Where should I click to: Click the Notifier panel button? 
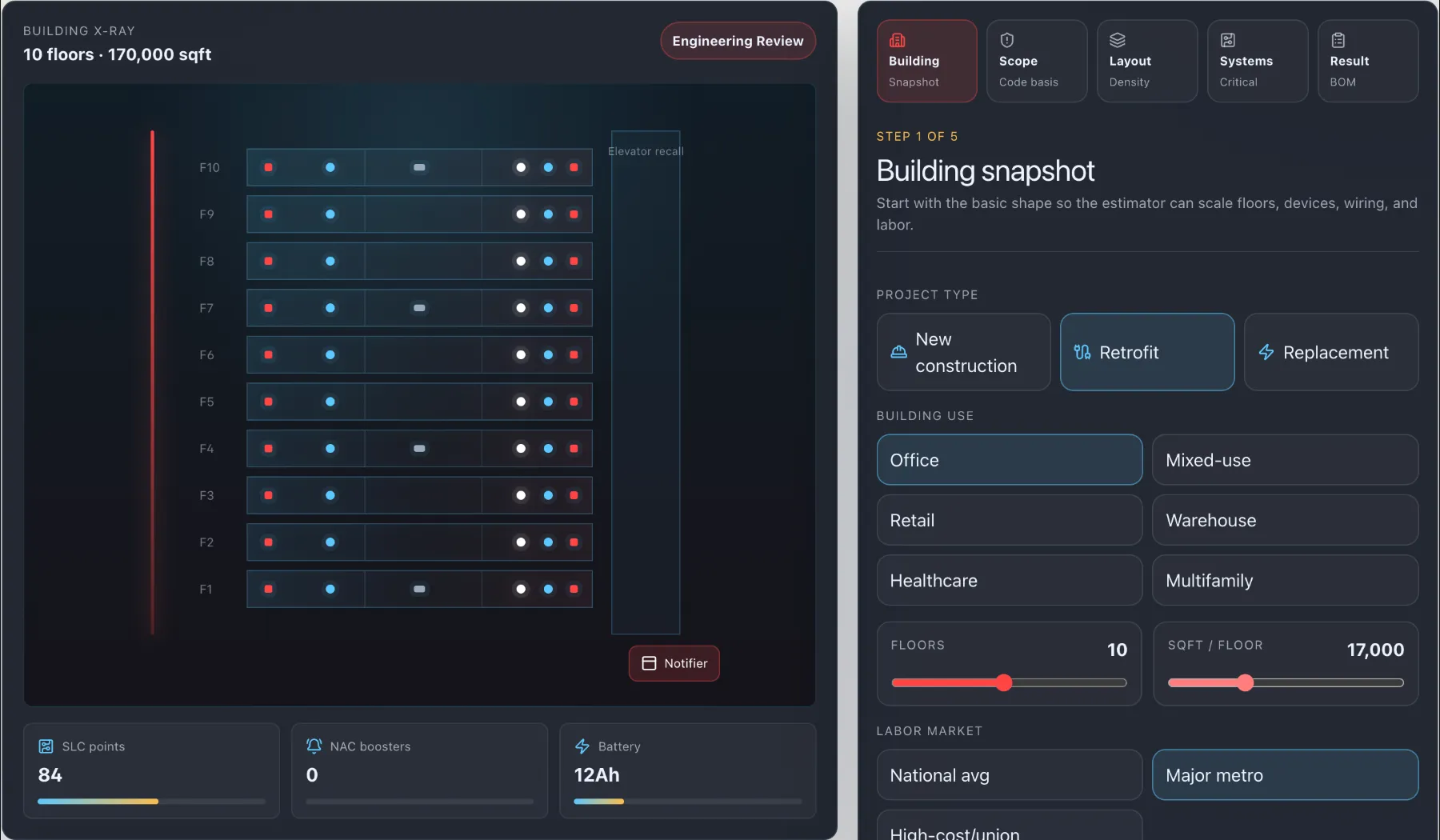tap(674, 663)
